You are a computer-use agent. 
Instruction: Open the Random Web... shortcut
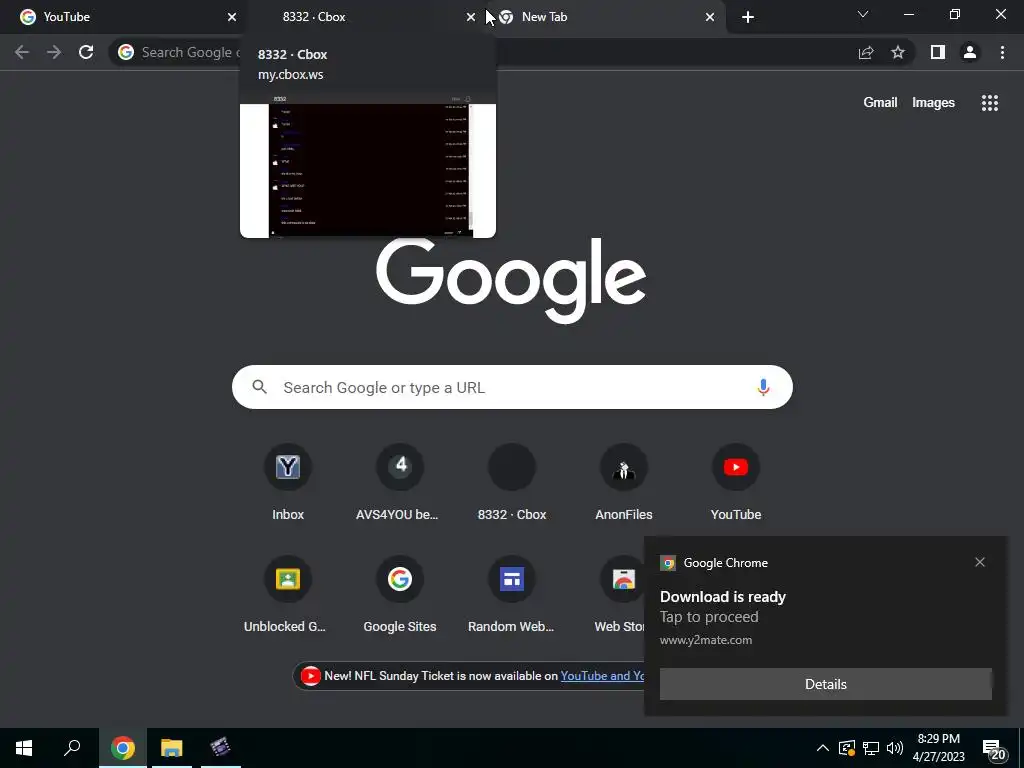(x=512, y=596)
